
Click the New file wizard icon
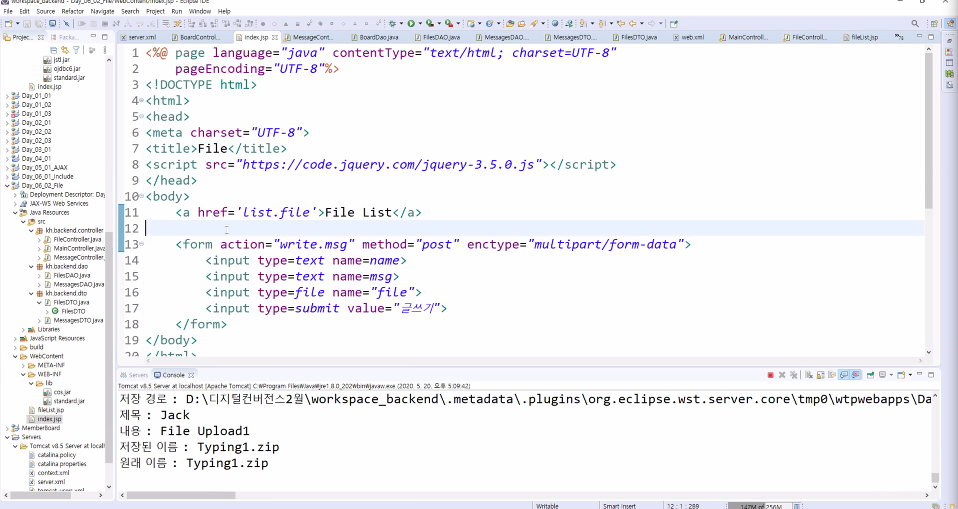coord(9,24)
